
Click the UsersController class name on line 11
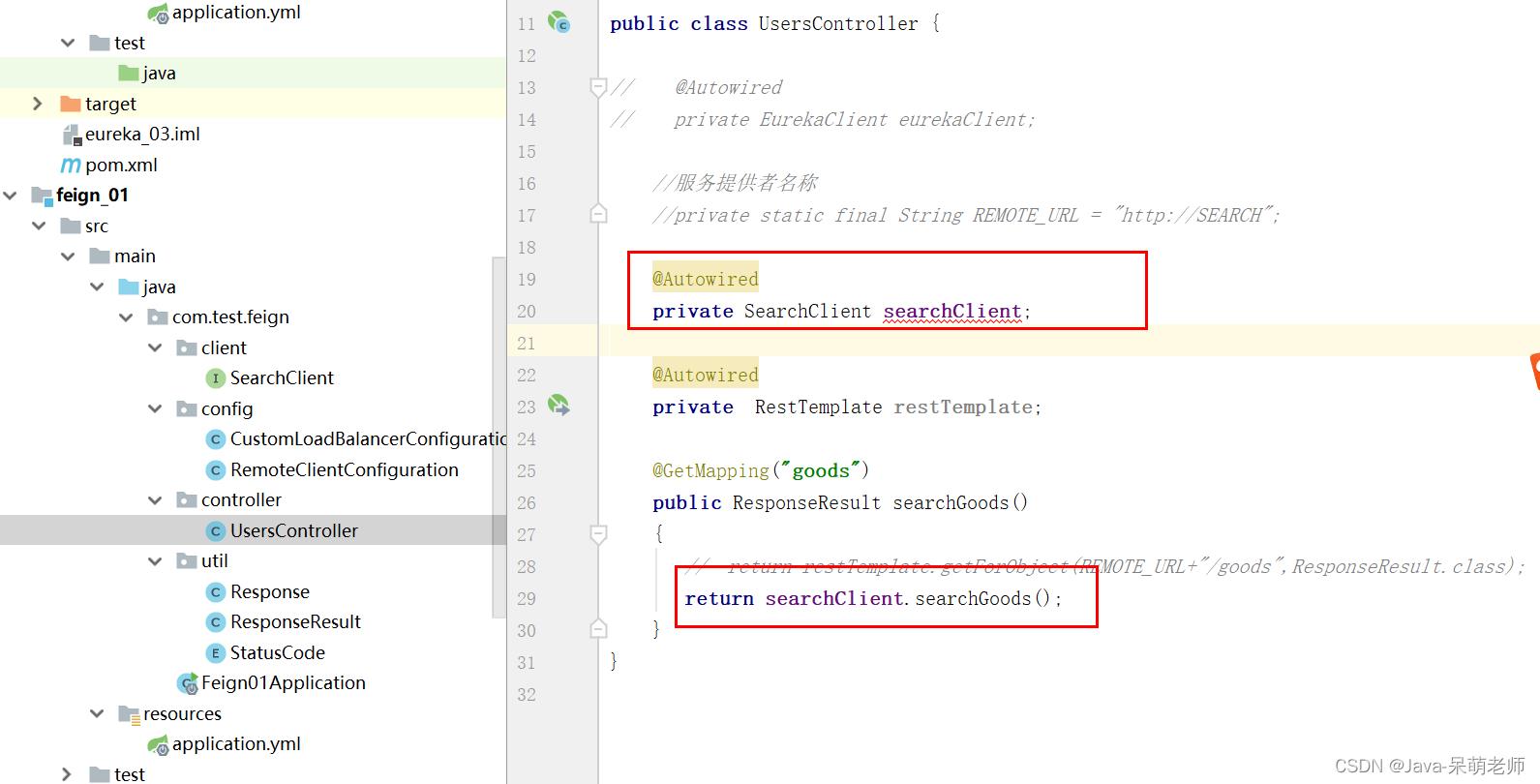point(838,24)
